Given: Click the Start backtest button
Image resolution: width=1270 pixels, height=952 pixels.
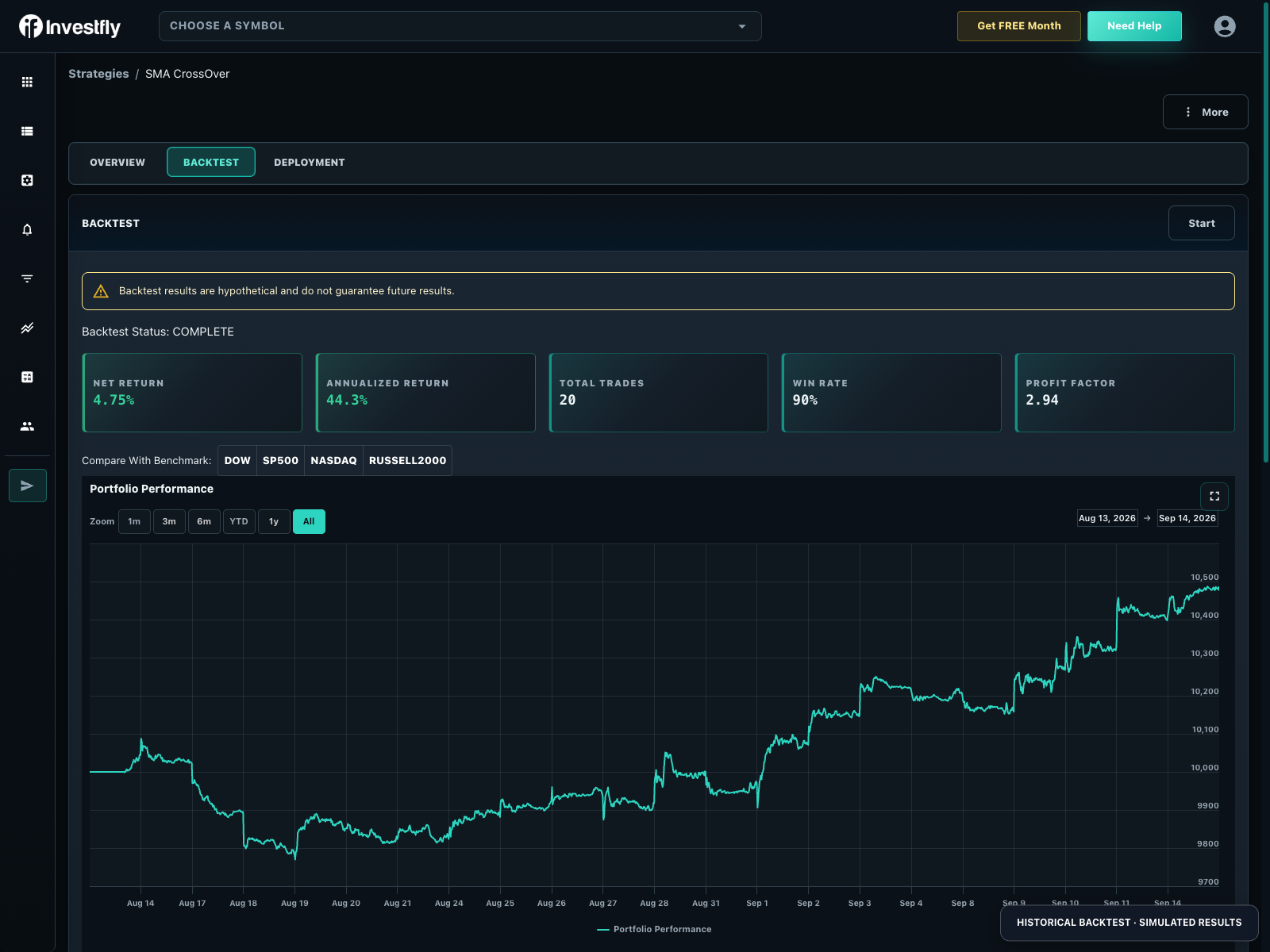Looking at the screenshot, I should pos(1201,223).
